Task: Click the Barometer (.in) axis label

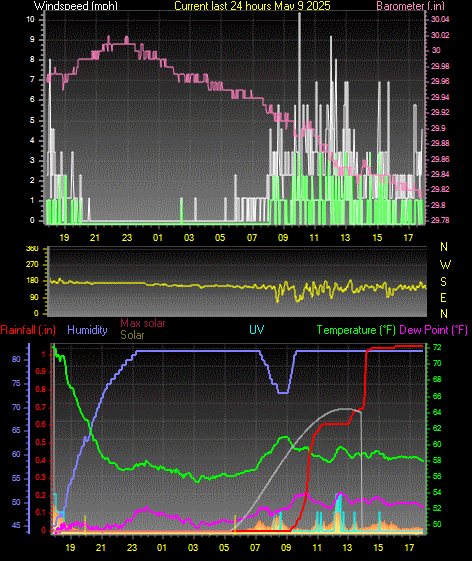Action: click(410, 6)
